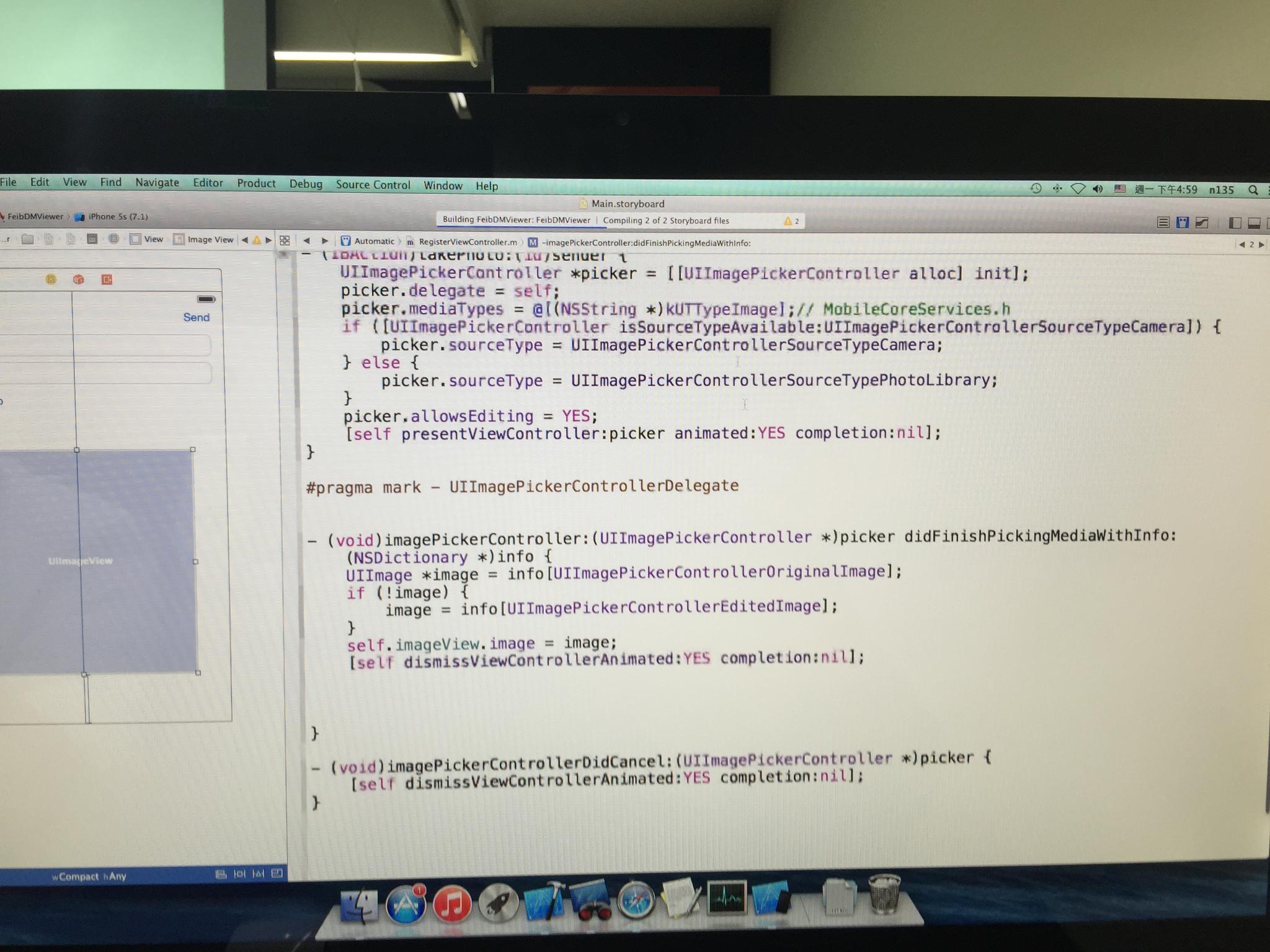
Task: Go forward in assistant editor history
Action: (x=324, y=240)
